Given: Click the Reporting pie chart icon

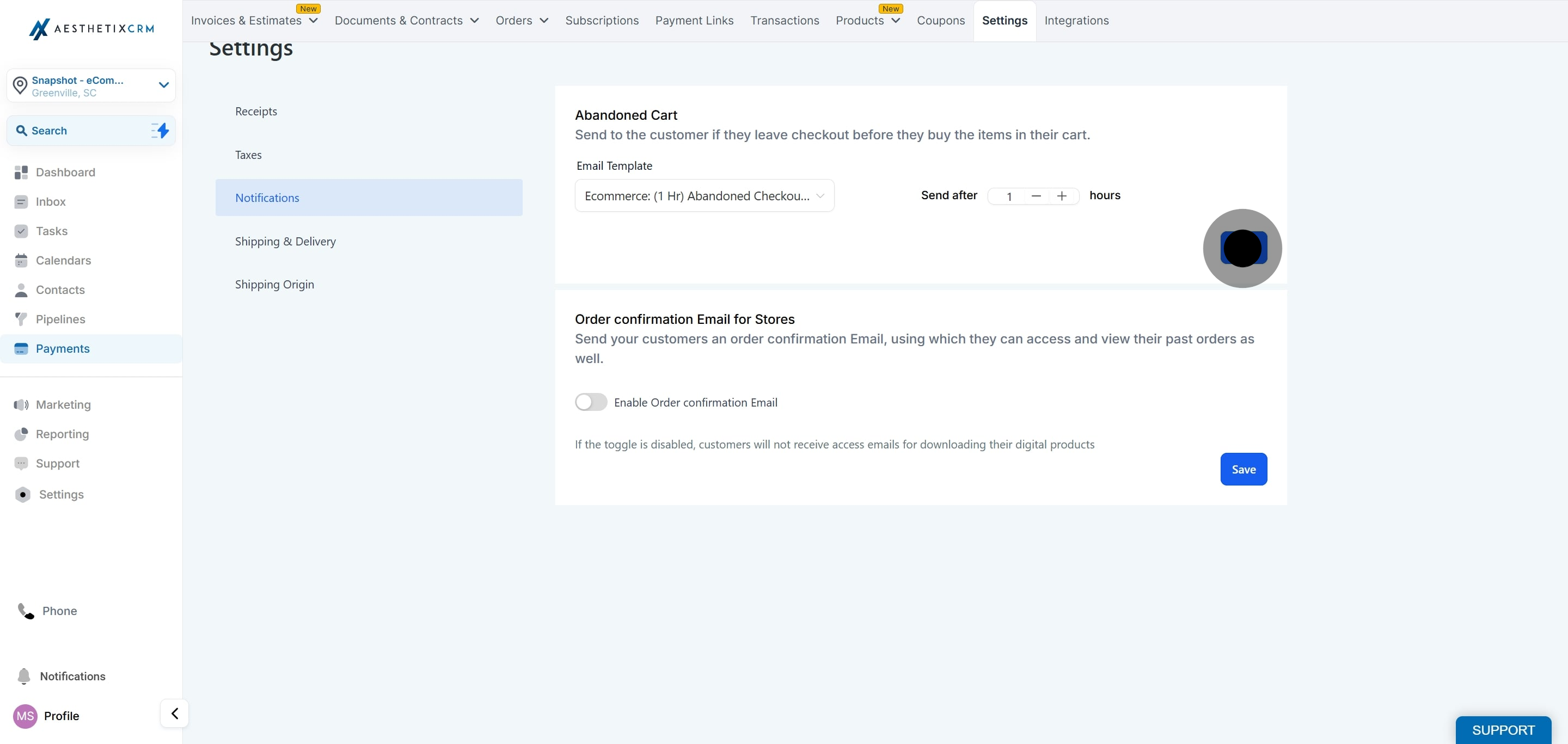Looking at the screenshot, I should [x=21, y=434].
